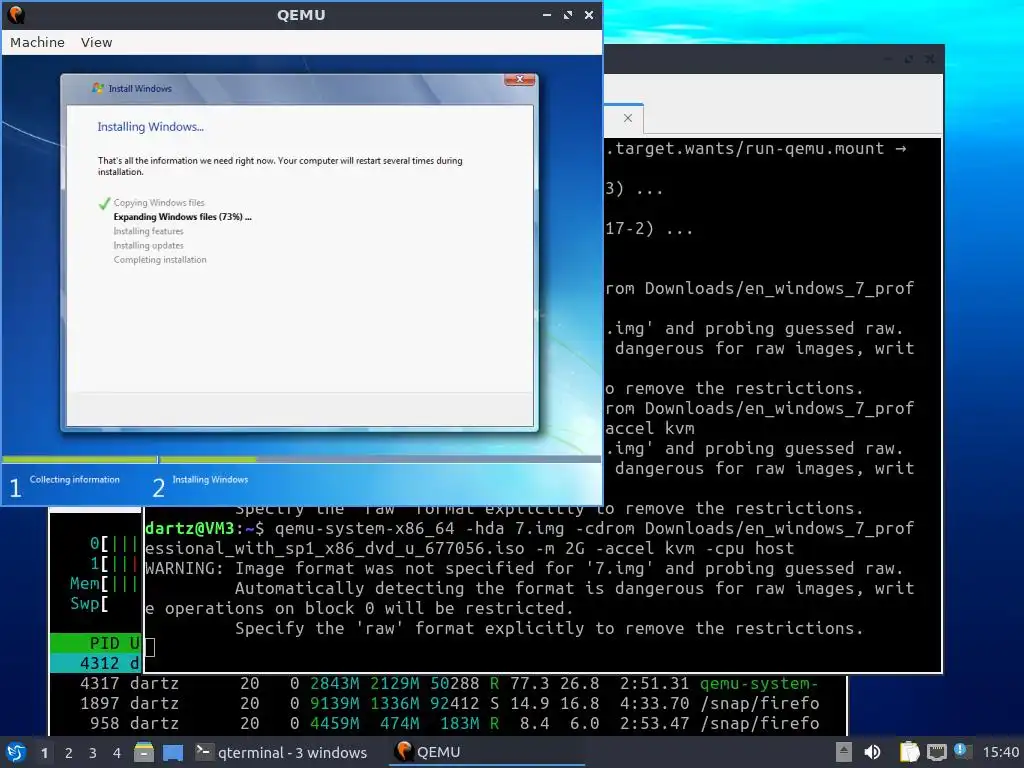Open the Machine menu in QEMU

(37, 42)
